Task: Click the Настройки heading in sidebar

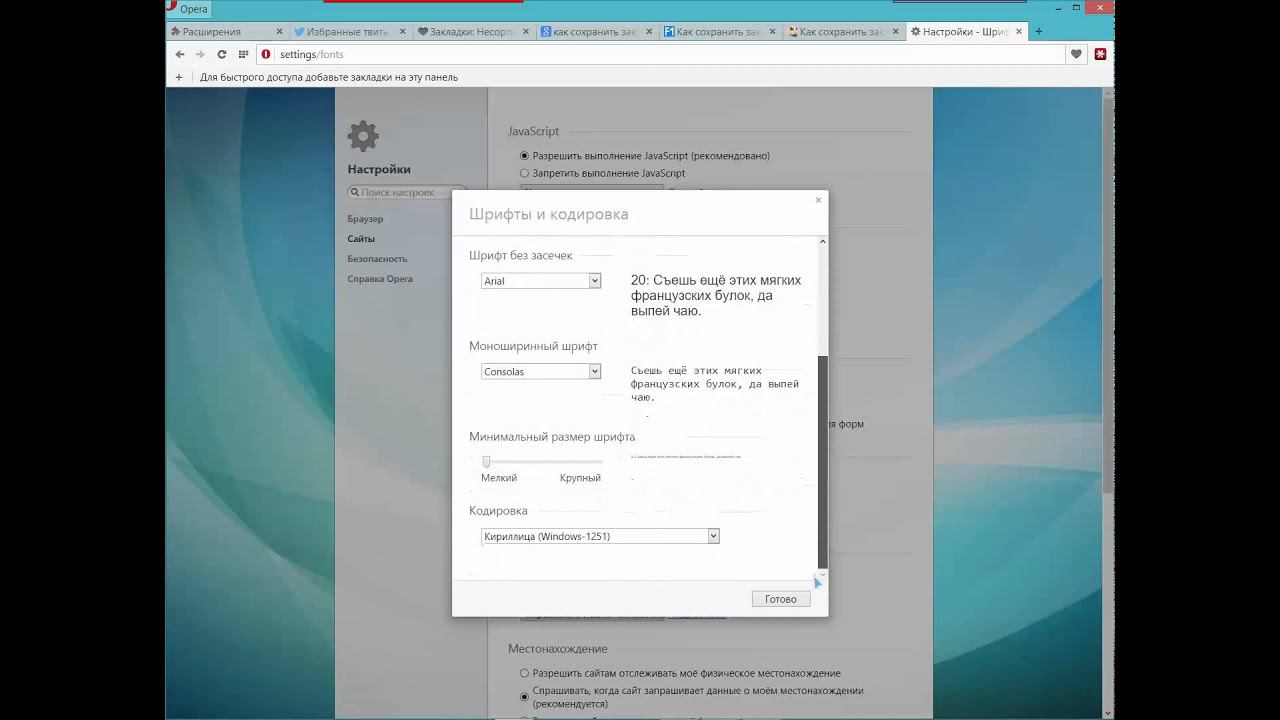Action: 379,169
